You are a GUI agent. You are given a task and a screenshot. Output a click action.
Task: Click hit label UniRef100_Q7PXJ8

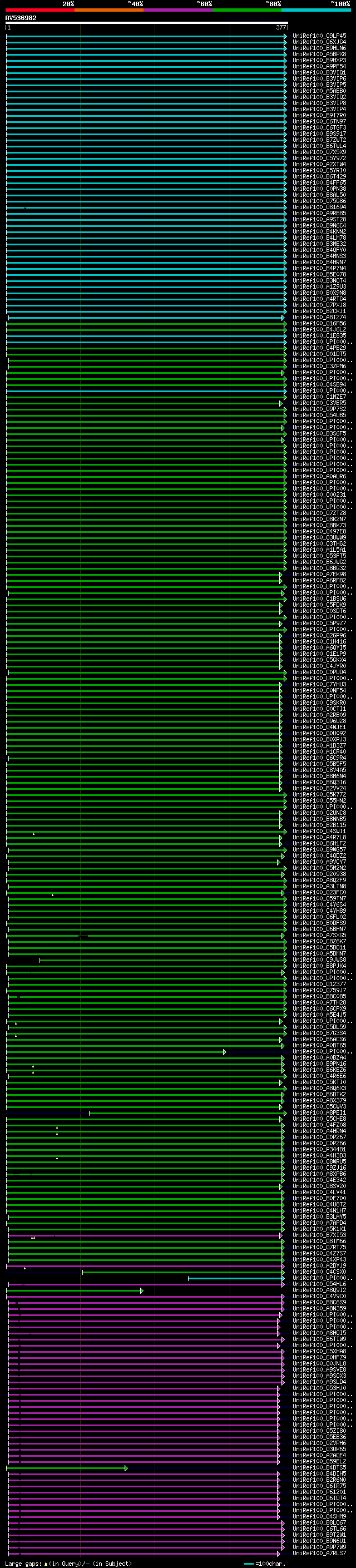319,305
